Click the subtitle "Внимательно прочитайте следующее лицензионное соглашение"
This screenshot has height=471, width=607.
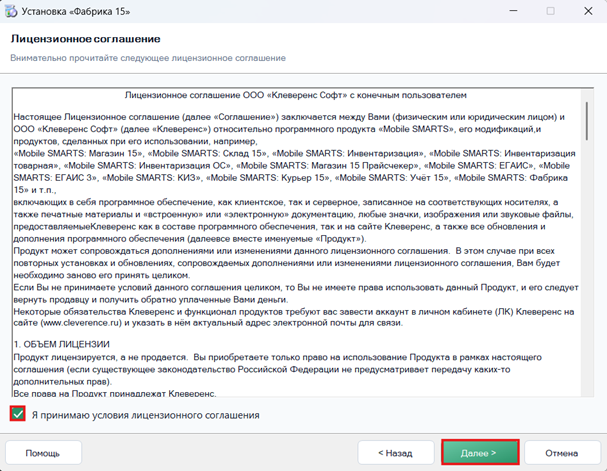point(148,58)
